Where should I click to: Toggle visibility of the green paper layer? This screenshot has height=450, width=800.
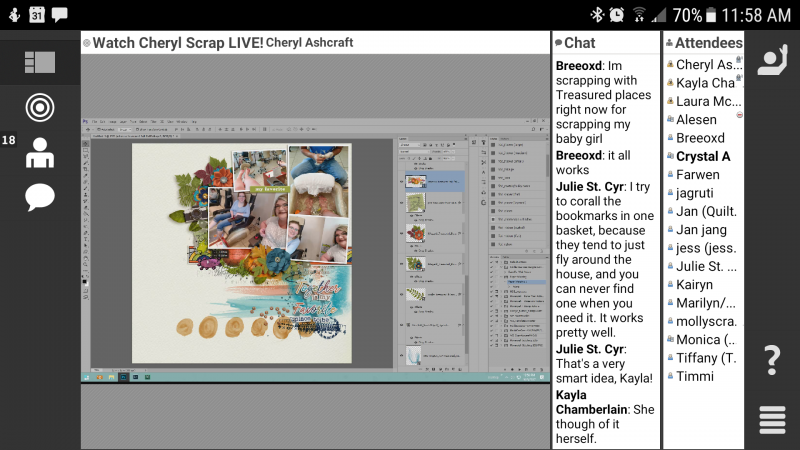point(402,203)
